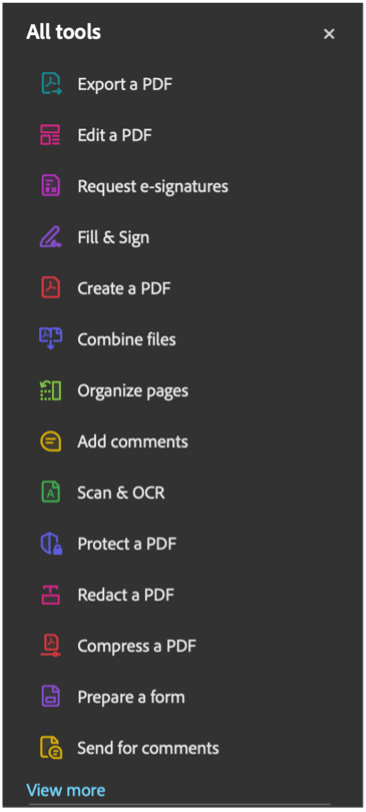Close the All tools panel
Screen dimensions: 366x812
[329, 34]
